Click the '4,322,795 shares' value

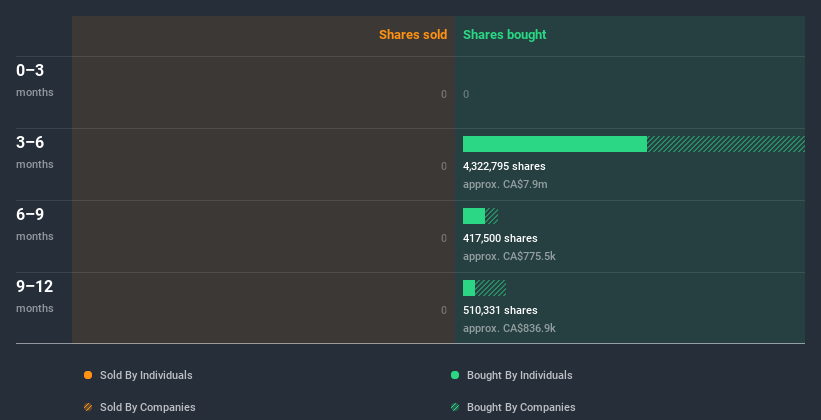pyautogui.click(x=504, y=167)
